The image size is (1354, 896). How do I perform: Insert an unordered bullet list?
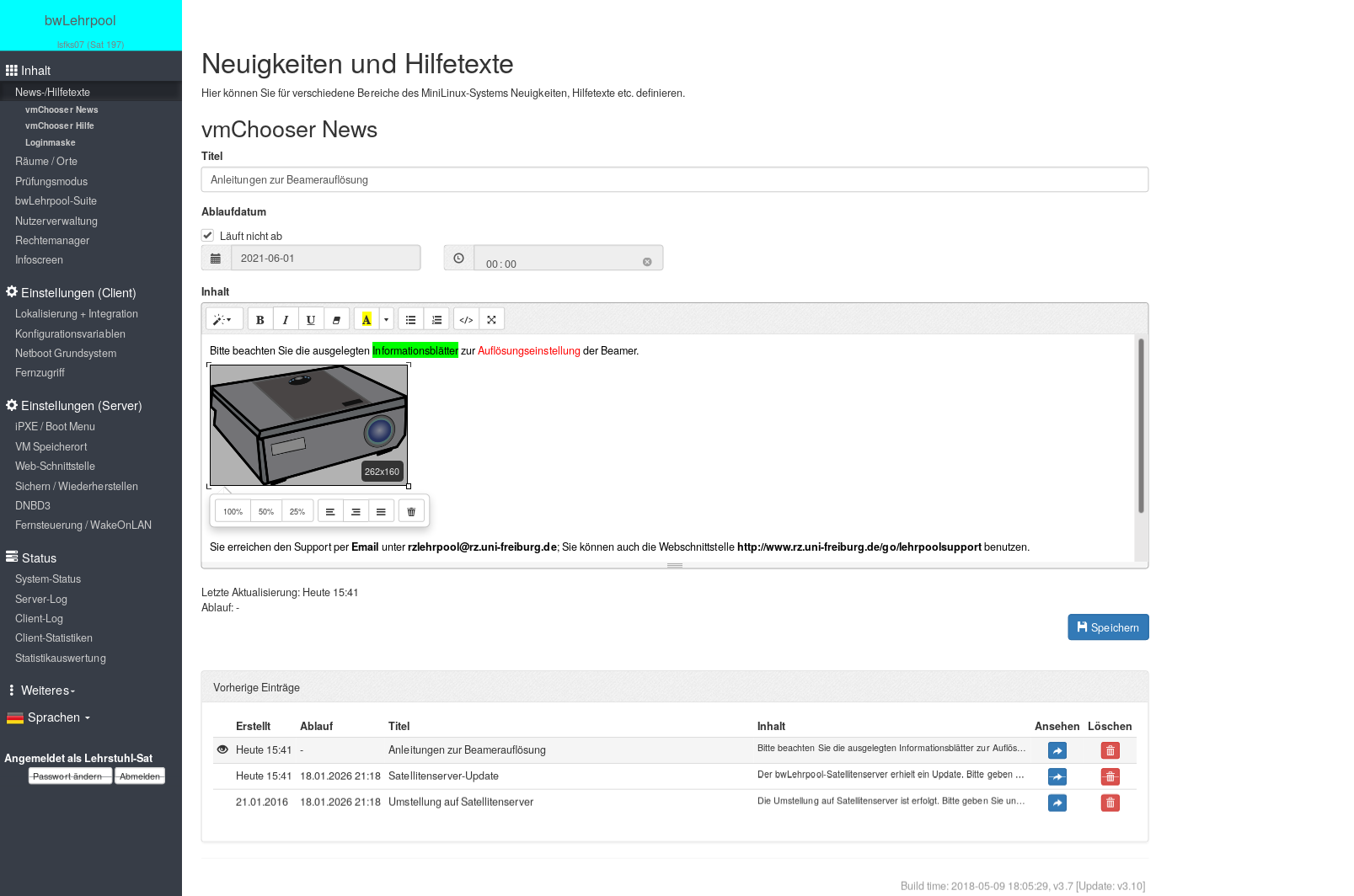[411, 320]
